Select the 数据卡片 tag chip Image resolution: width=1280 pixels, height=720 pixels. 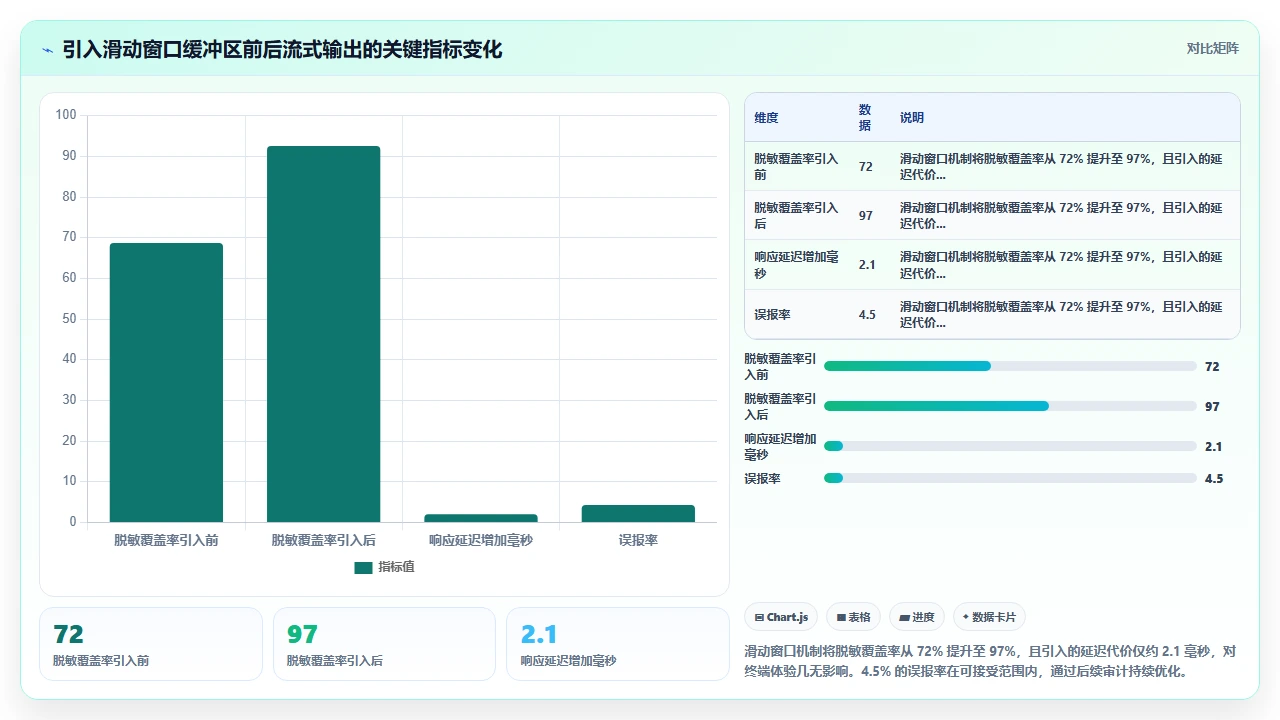(x=990, y=617)
